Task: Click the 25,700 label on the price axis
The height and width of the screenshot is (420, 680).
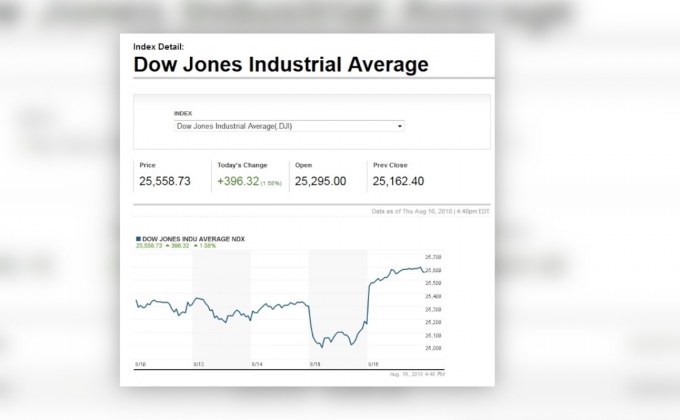Action: click(x=433, y=257)
